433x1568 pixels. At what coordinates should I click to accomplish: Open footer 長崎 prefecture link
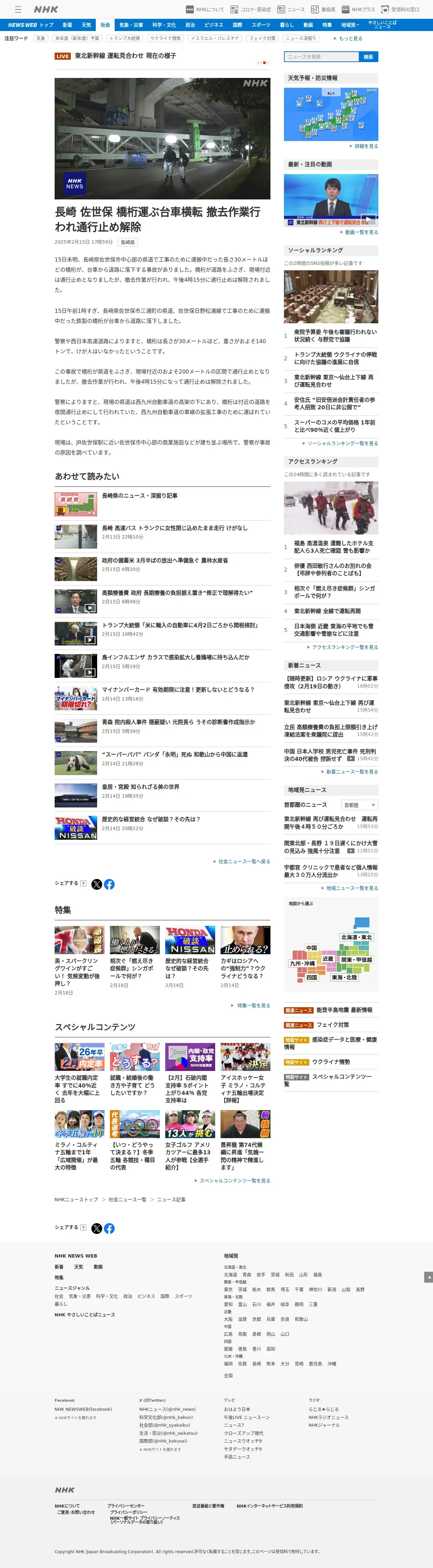tap(257, 1364)
